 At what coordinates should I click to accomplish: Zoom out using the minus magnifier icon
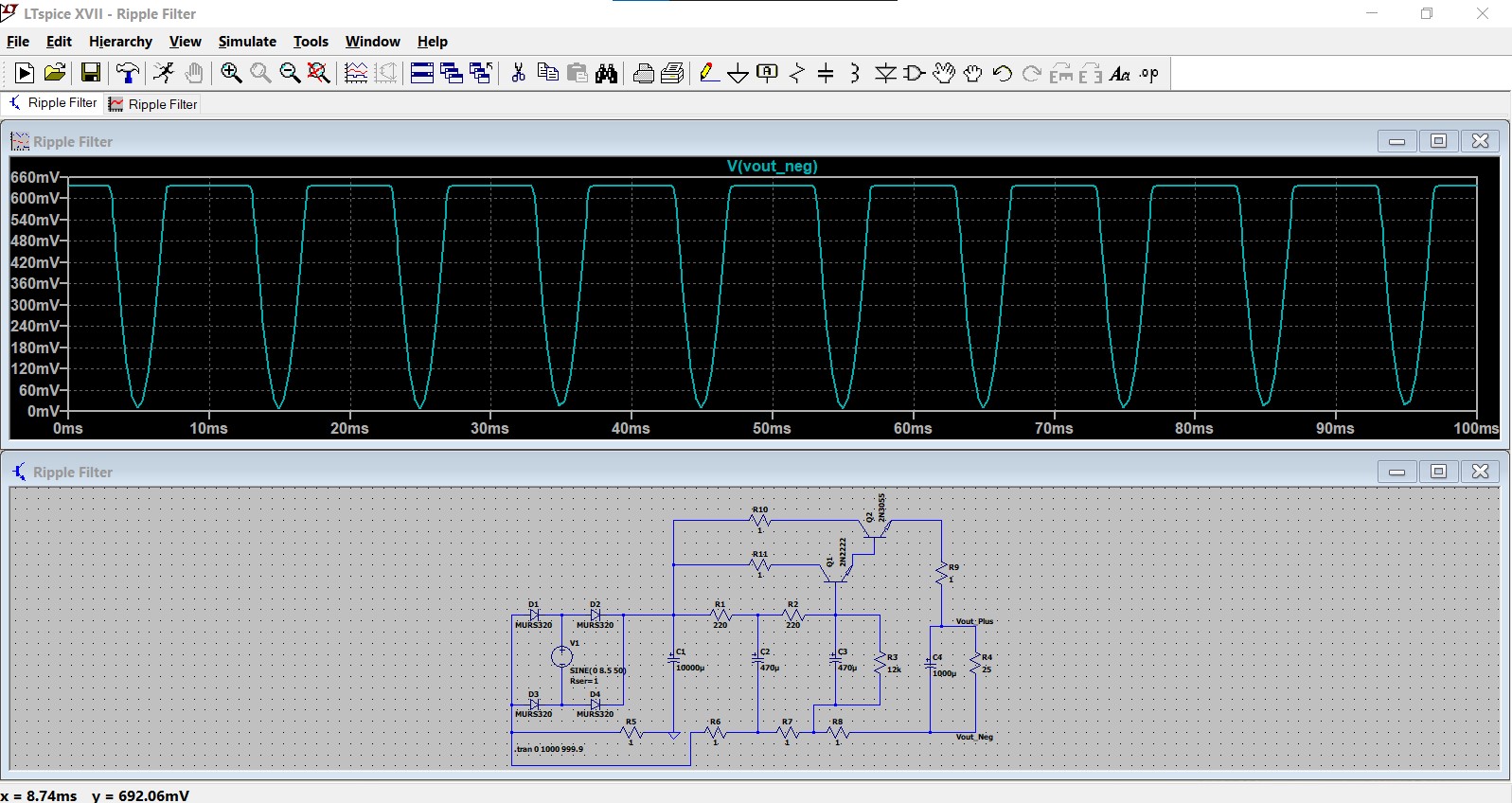point(290,73)
